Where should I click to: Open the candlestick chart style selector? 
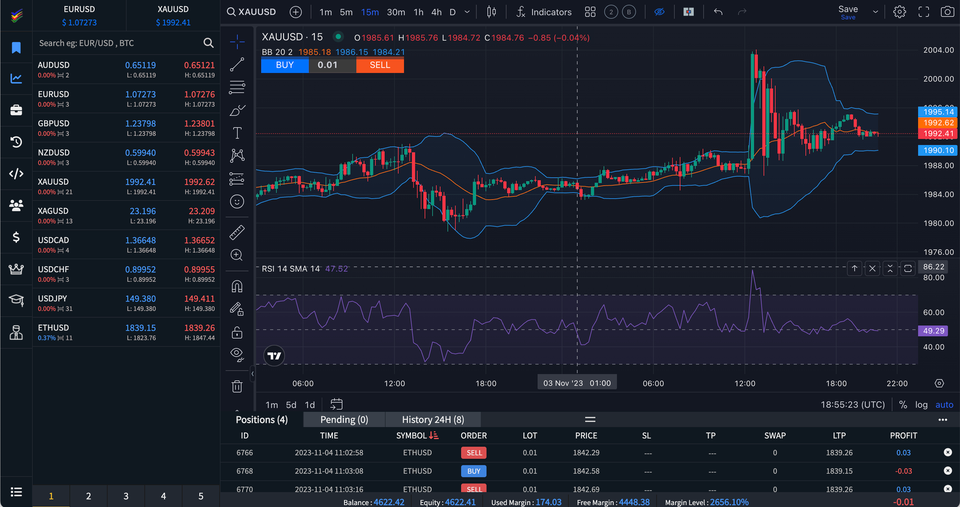tap(491, 12)
